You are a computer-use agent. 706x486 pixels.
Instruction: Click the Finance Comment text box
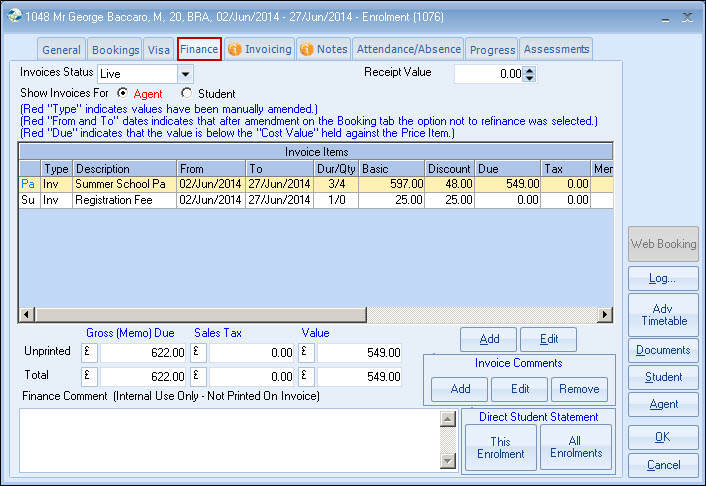click(x=230, y=439)
